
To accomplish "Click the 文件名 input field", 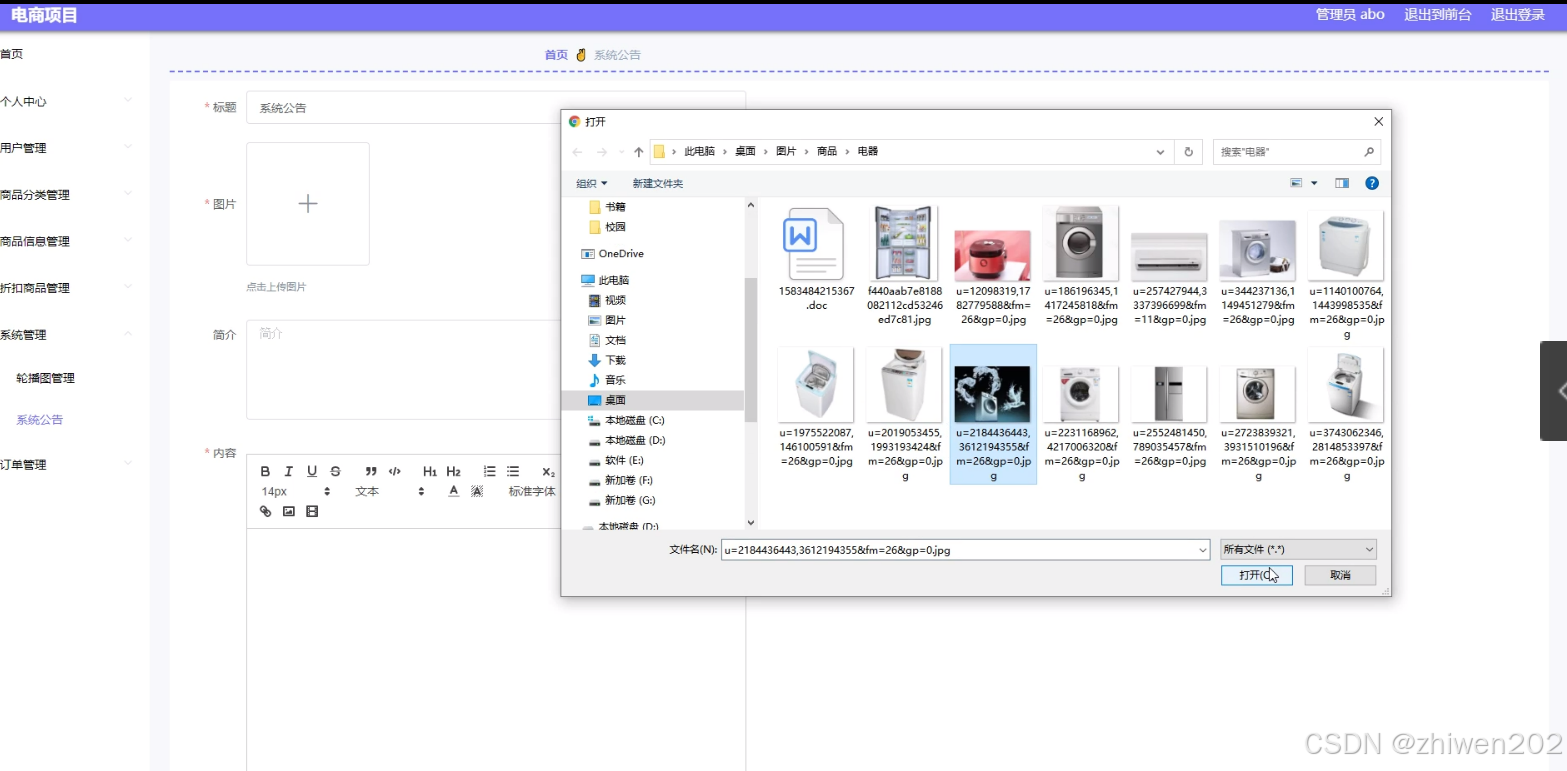I will point(965,549).
